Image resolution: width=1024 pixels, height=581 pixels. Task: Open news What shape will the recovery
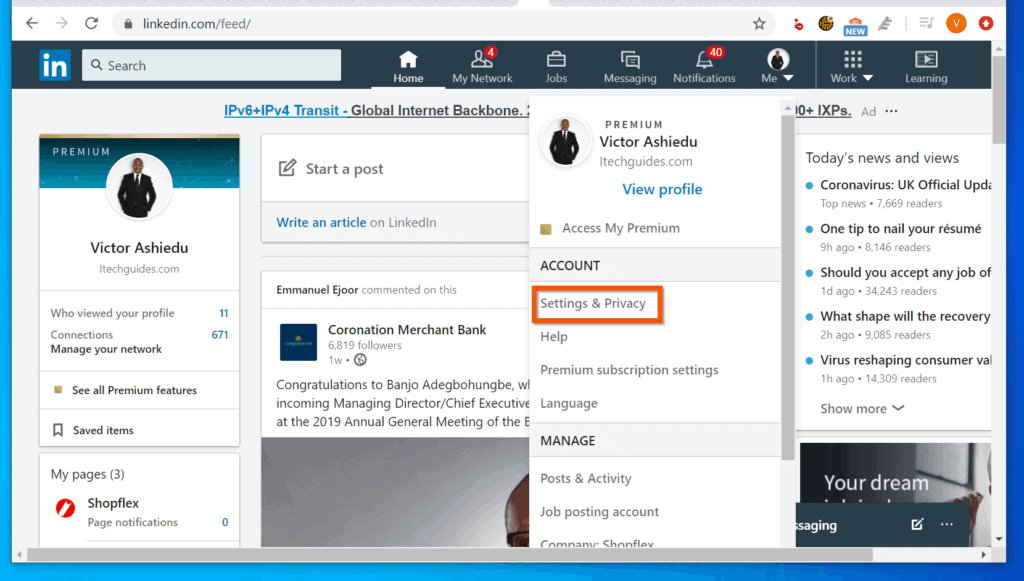906,316
